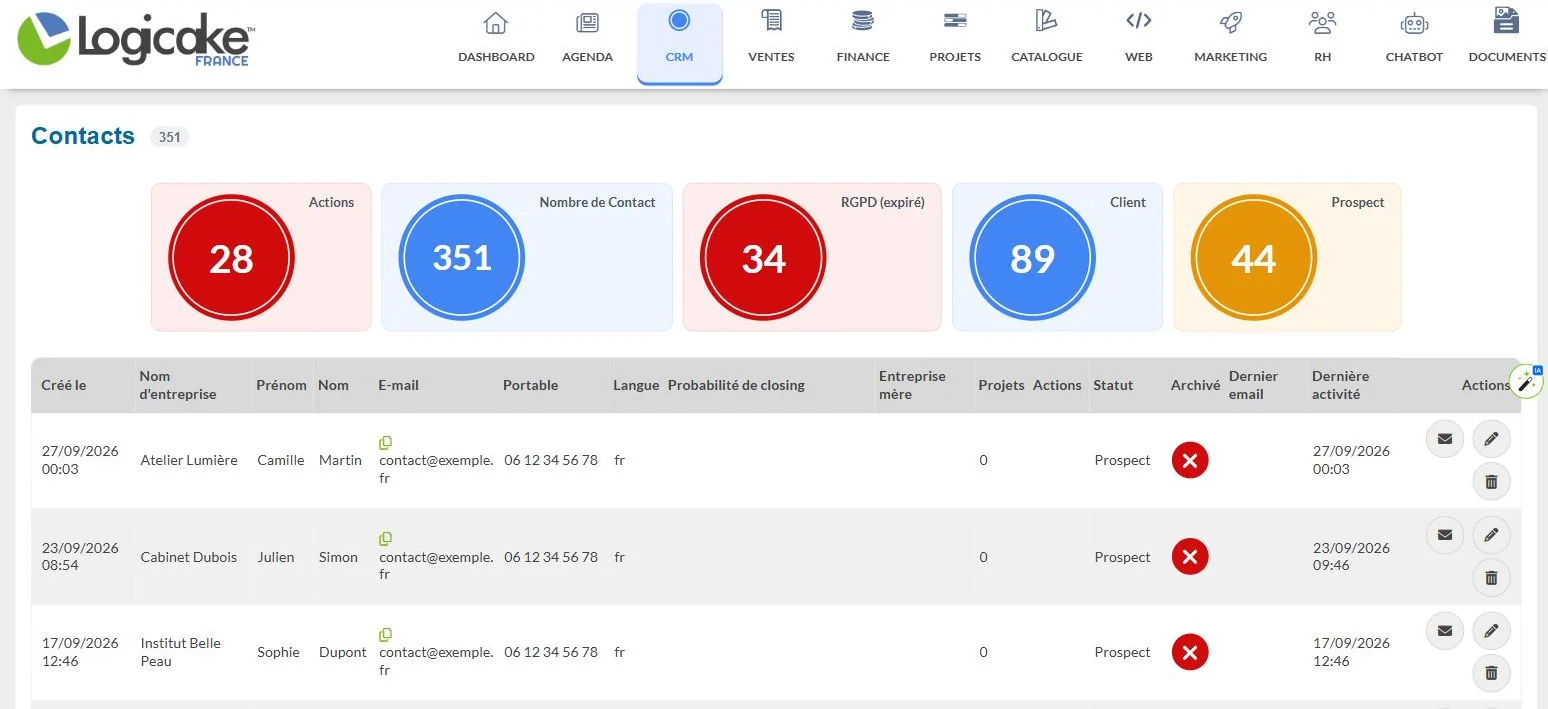
Task: Open the Chatbot section
Action: [1414, 38]
